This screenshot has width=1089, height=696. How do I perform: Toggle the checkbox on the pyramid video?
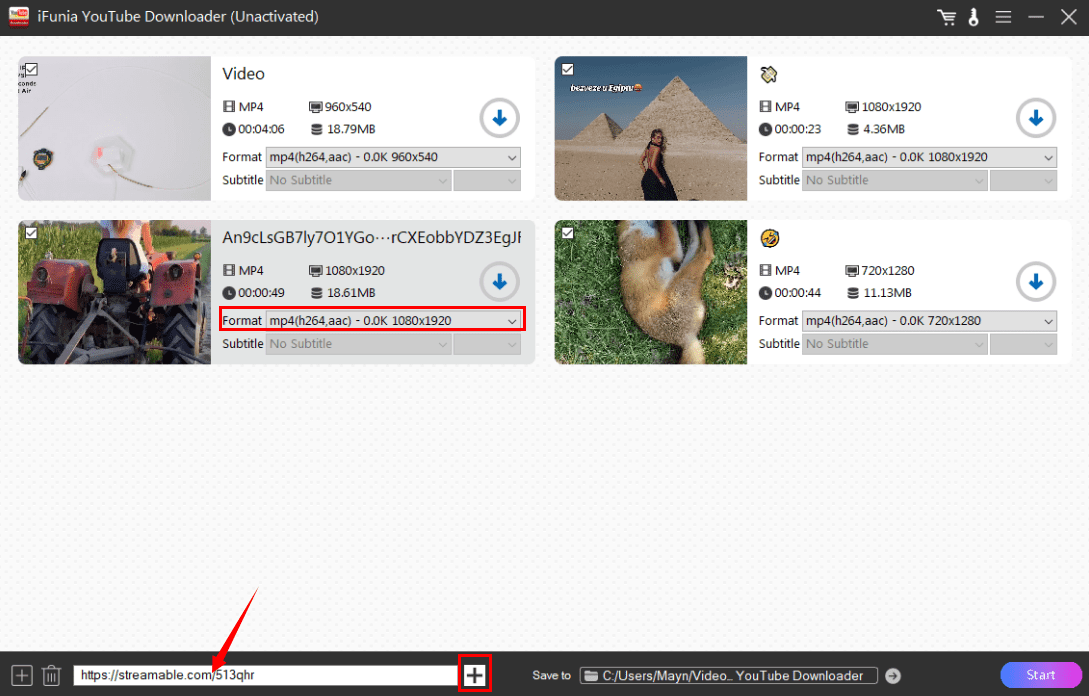(x=568, y=69)
